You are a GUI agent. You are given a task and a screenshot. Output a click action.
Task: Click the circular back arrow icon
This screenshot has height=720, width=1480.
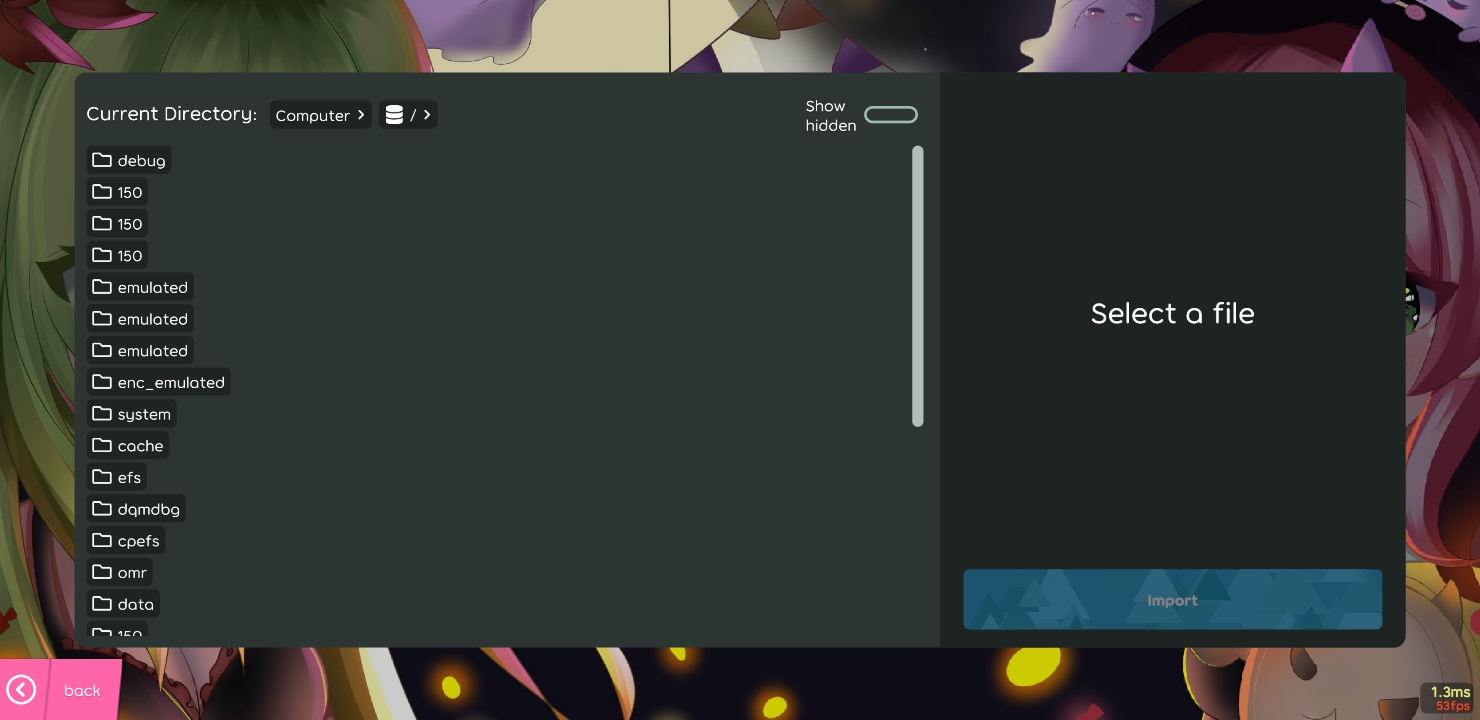[x=21, y=690]
